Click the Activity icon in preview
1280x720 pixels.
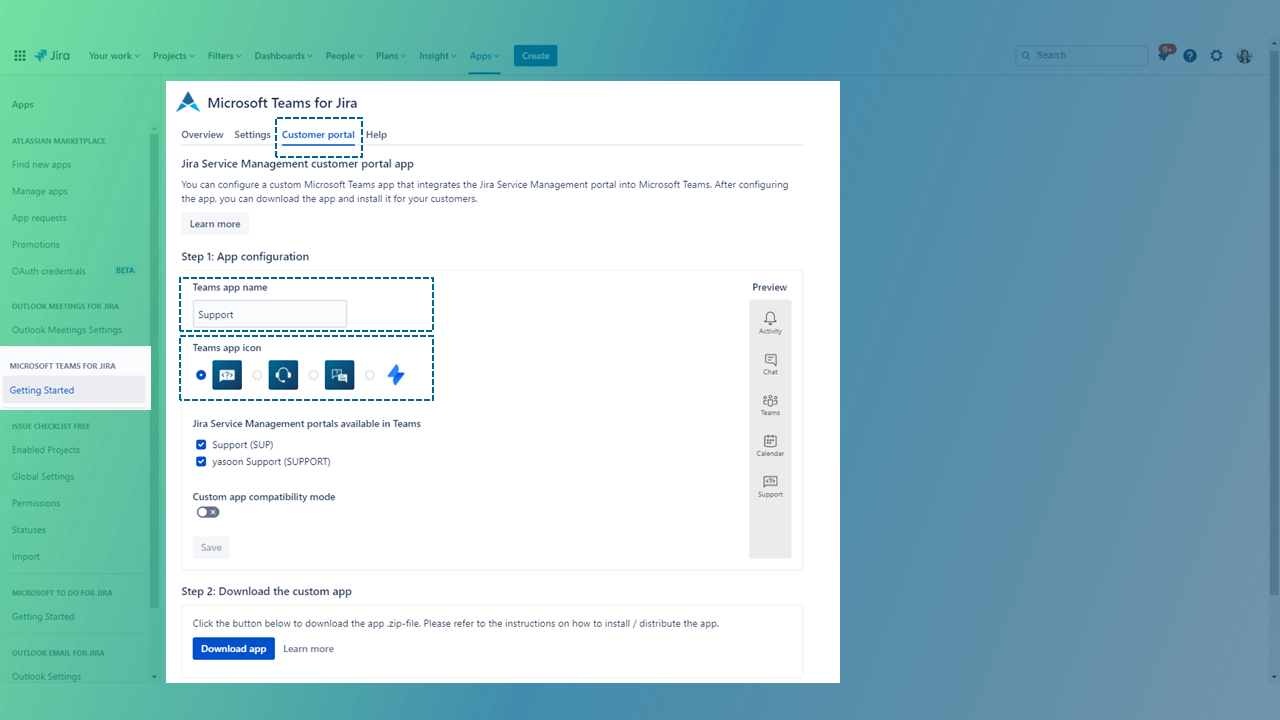coord(770,322)
